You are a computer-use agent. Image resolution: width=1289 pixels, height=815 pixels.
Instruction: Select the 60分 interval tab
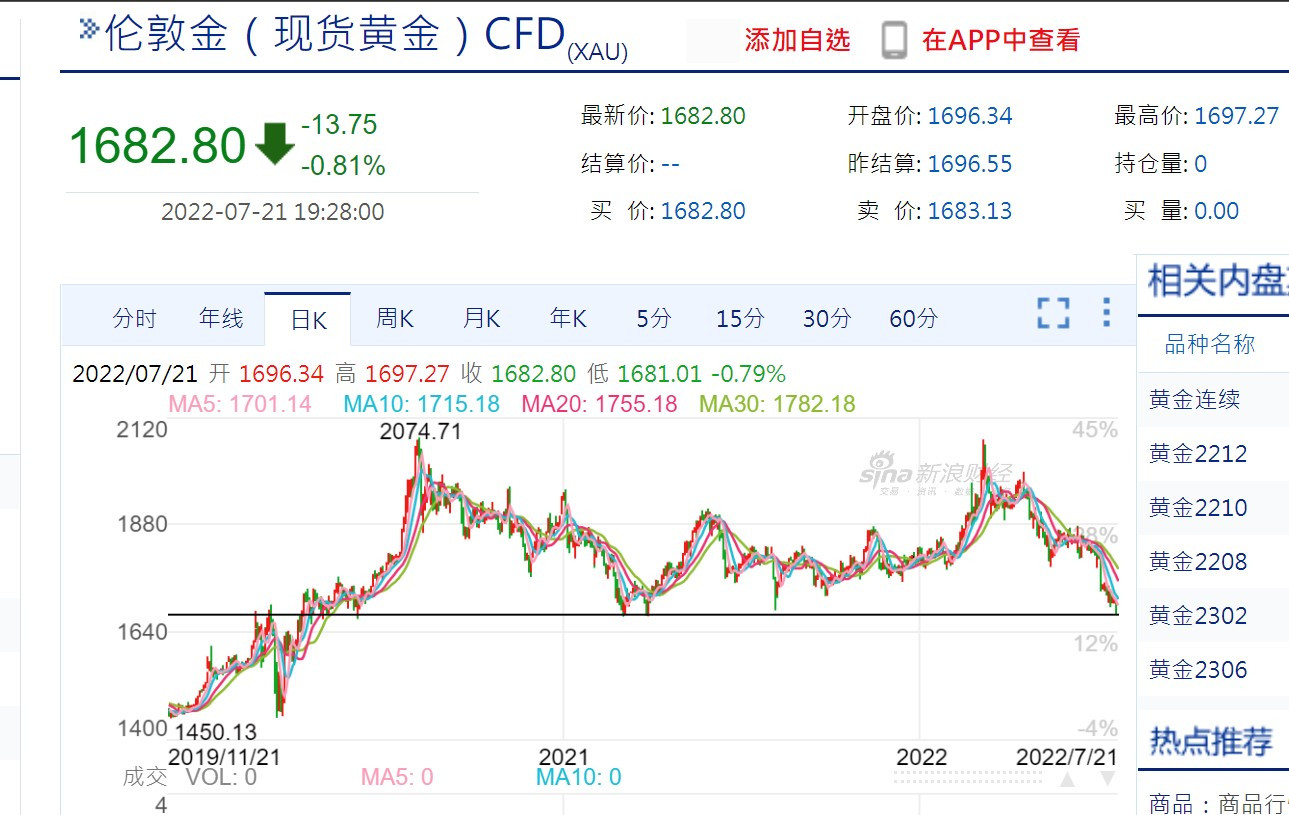[913, 319]
